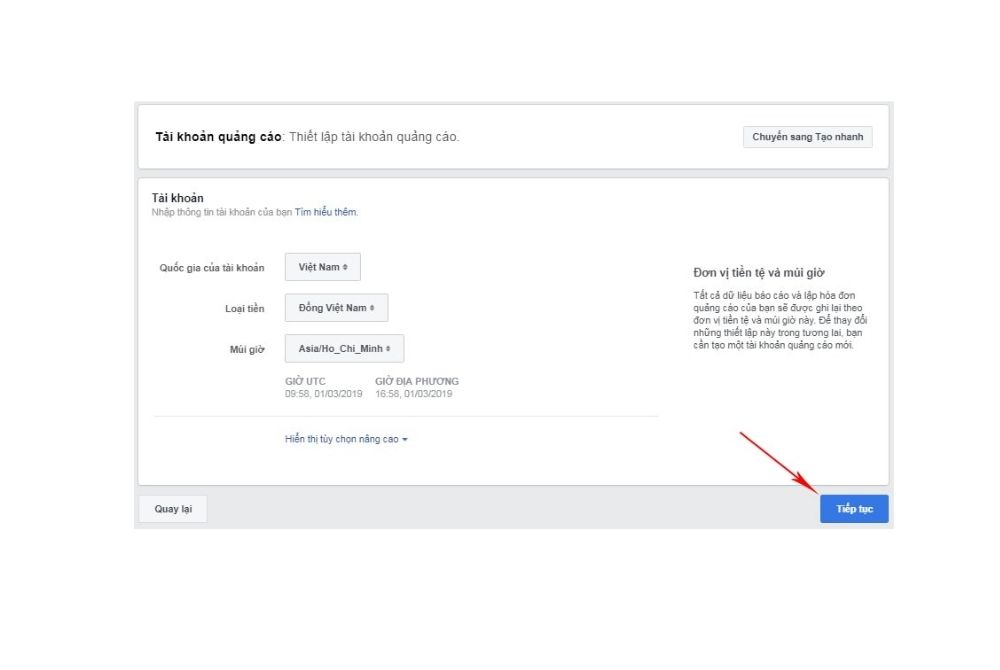Select the UTC time 09:58, 01/03/2019
This screenshot has width=1000, height=670.
click(x=323, y=394)
